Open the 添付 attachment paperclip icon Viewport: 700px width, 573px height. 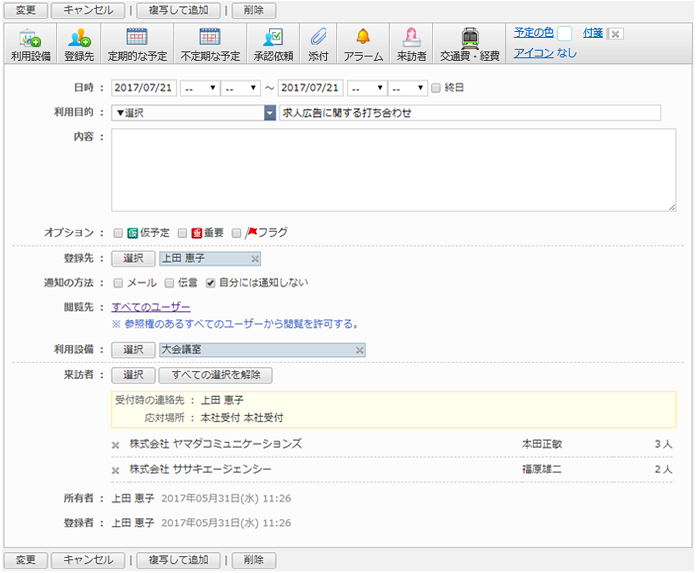pyautogui.click(x=318, y=44)
